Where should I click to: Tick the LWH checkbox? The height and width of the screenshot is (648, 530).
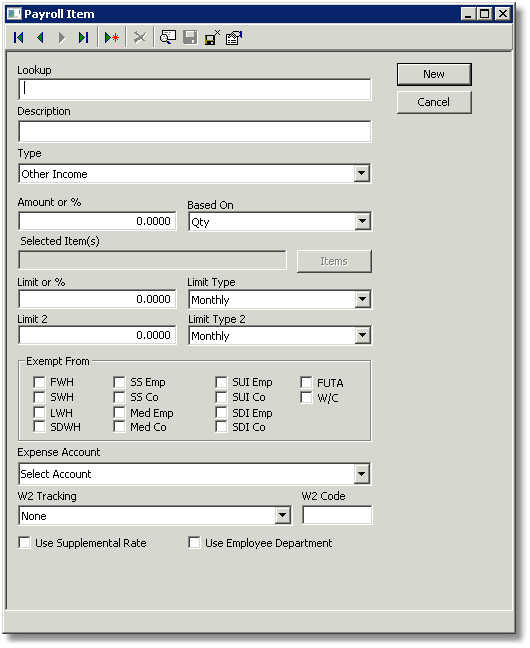tap(39, 412)
